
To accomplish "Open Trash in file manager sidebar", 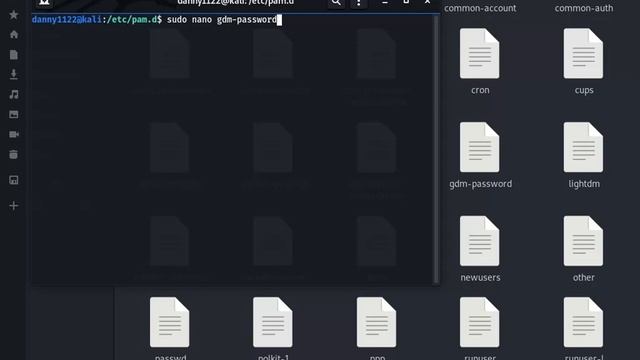I will [x=13, y=154].
